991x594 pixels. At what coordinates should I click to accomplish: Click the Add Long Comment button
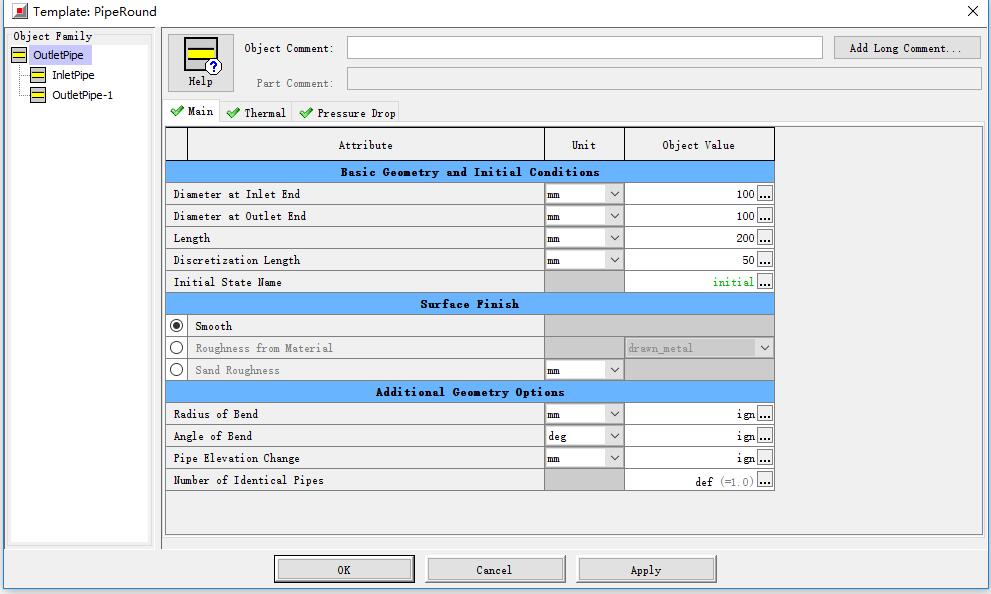[905, 48]
